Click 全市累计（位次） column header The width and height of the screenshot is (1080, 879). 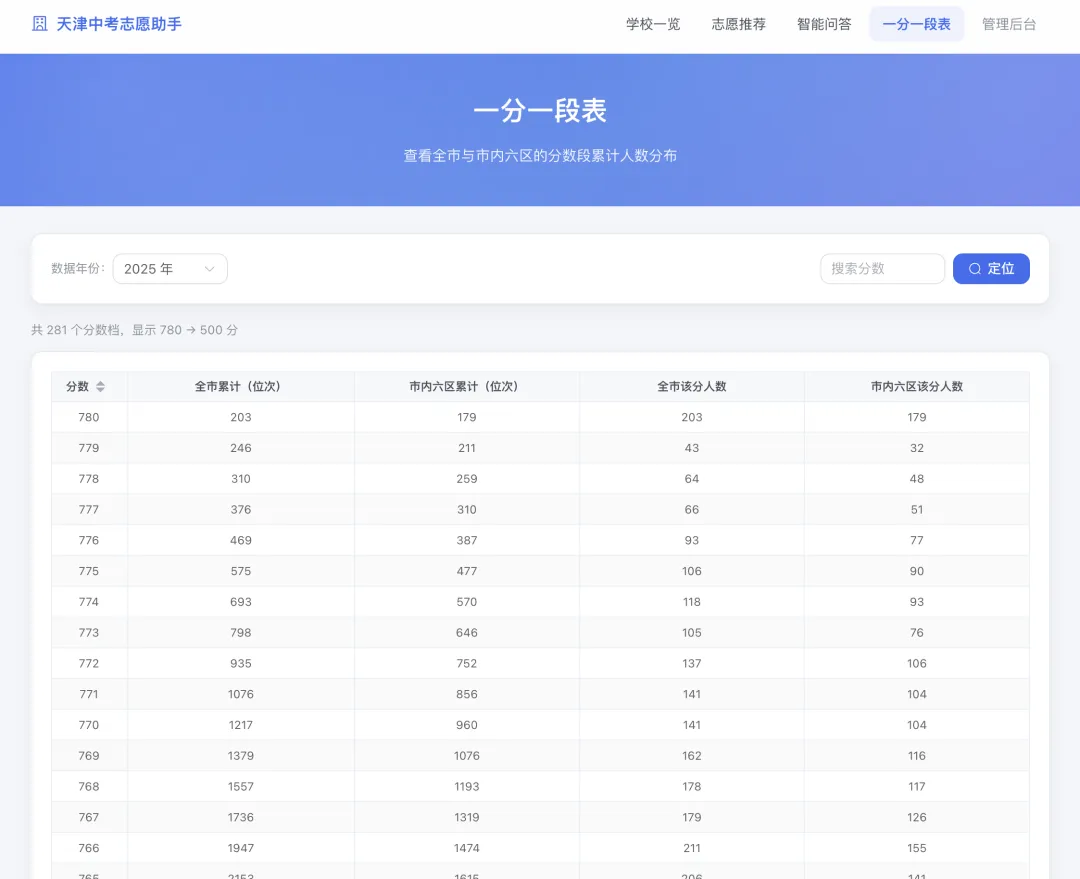(238, 386)
